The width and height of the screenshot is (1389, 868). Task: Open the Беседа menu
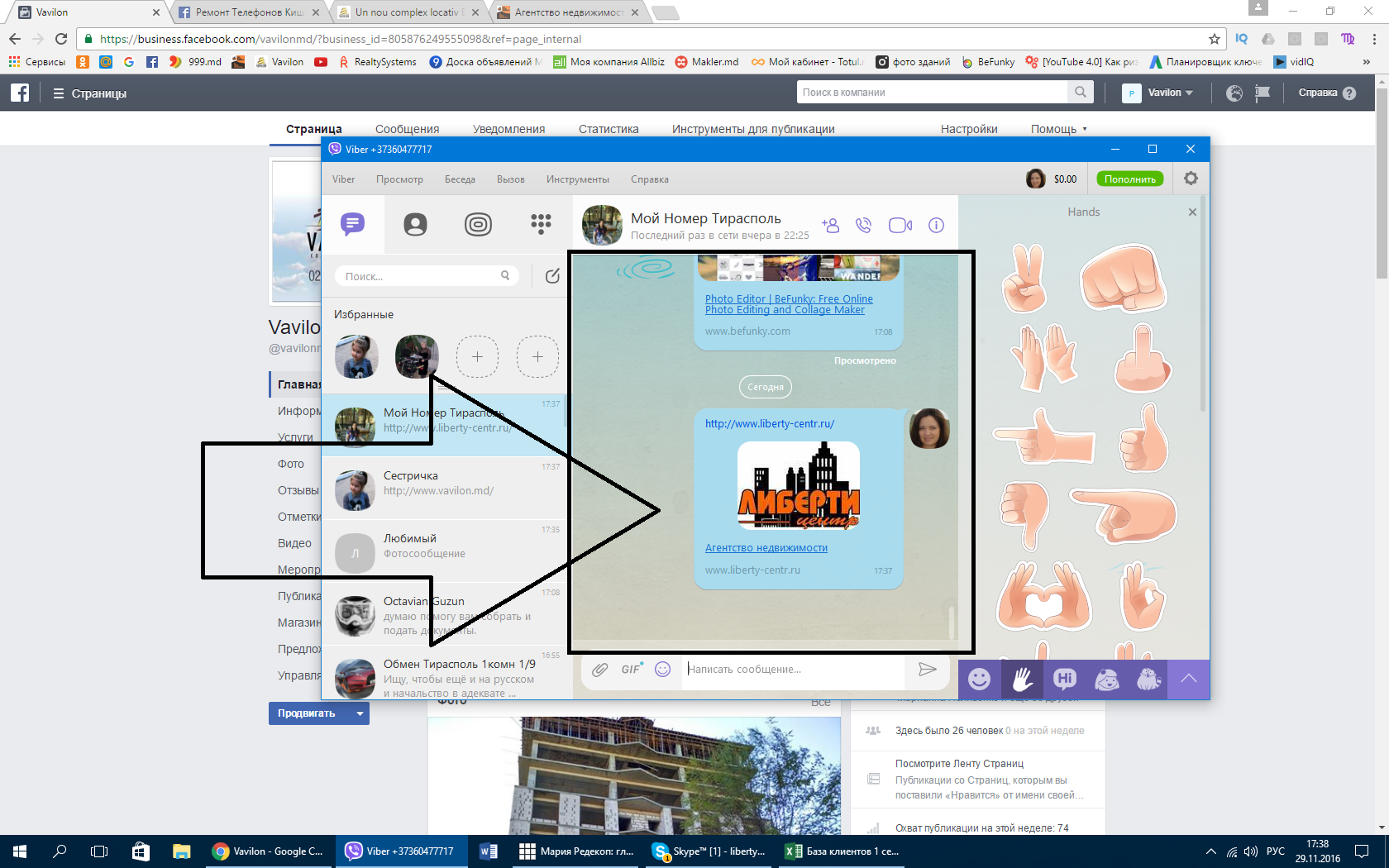tap(460, 179)
